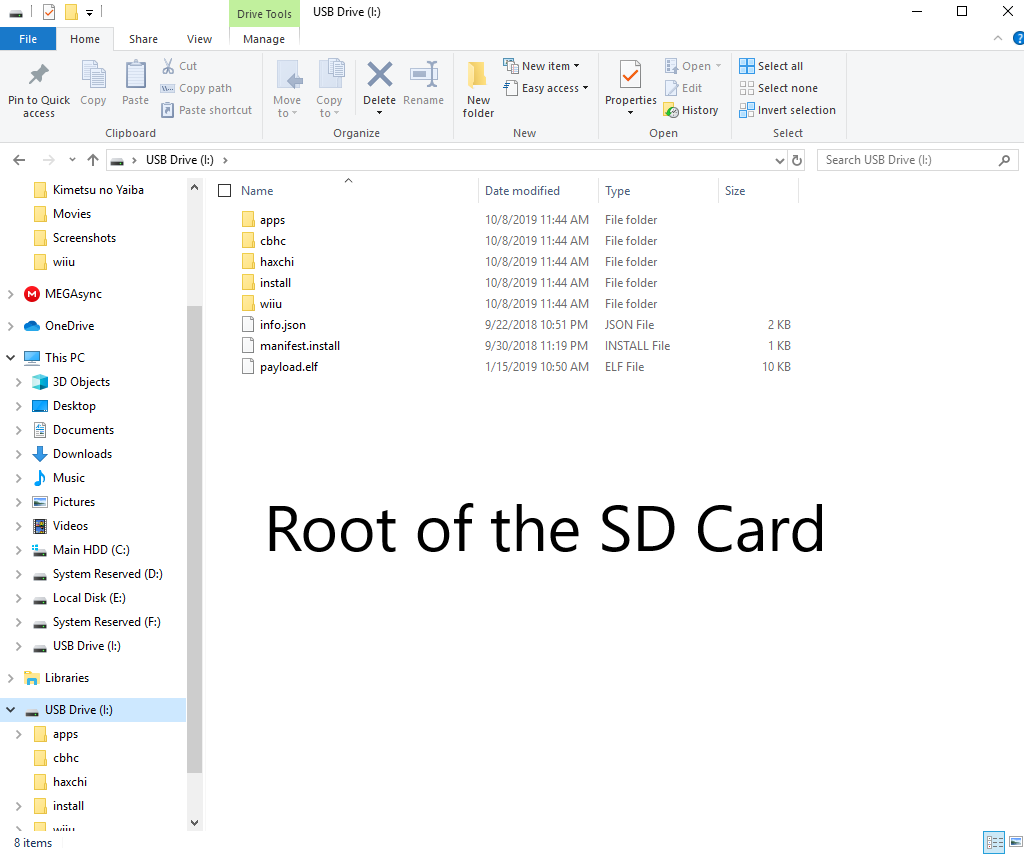Open the Help question mark icon

[1018, 39]
